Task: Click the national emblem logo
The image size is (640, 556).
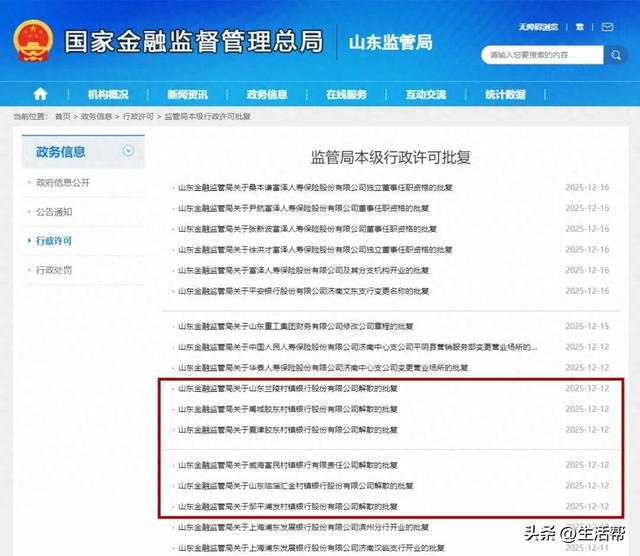Action: tap(33, 41)
